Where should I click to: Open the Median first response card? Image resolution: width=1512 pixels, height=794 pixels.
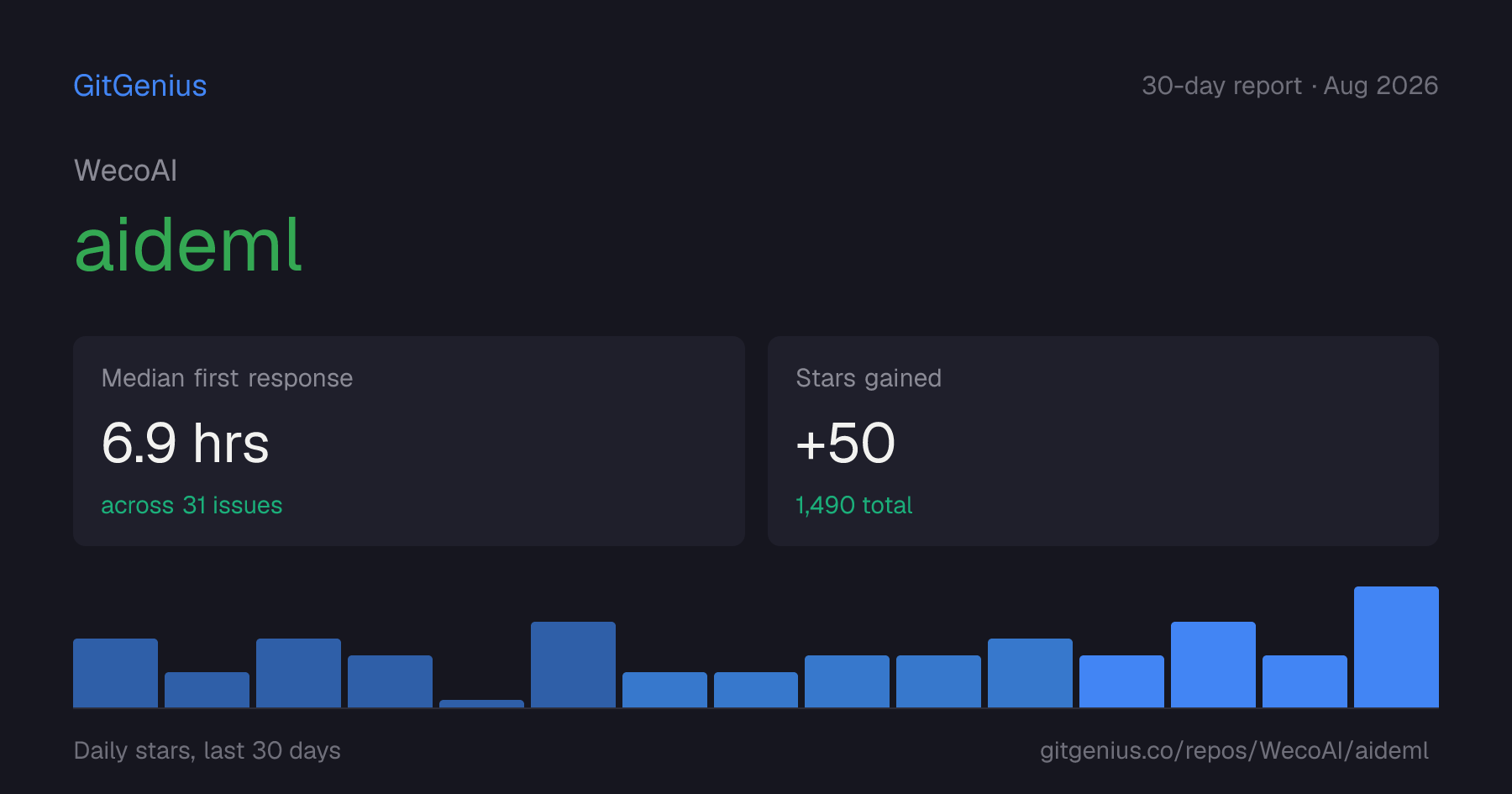[x=409, y=441]
